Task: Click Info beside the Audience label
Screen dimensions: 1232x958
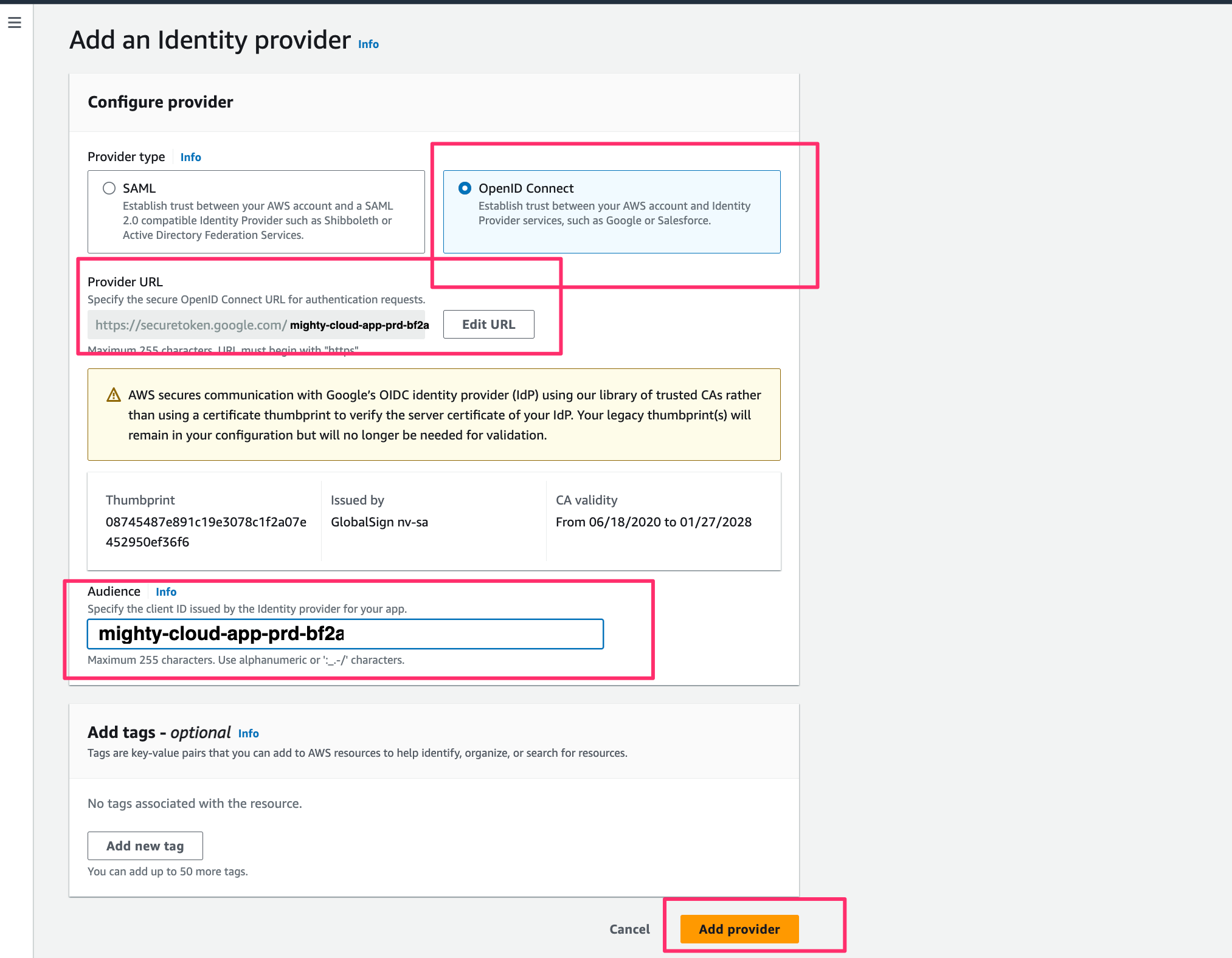Action: point(165,591)
